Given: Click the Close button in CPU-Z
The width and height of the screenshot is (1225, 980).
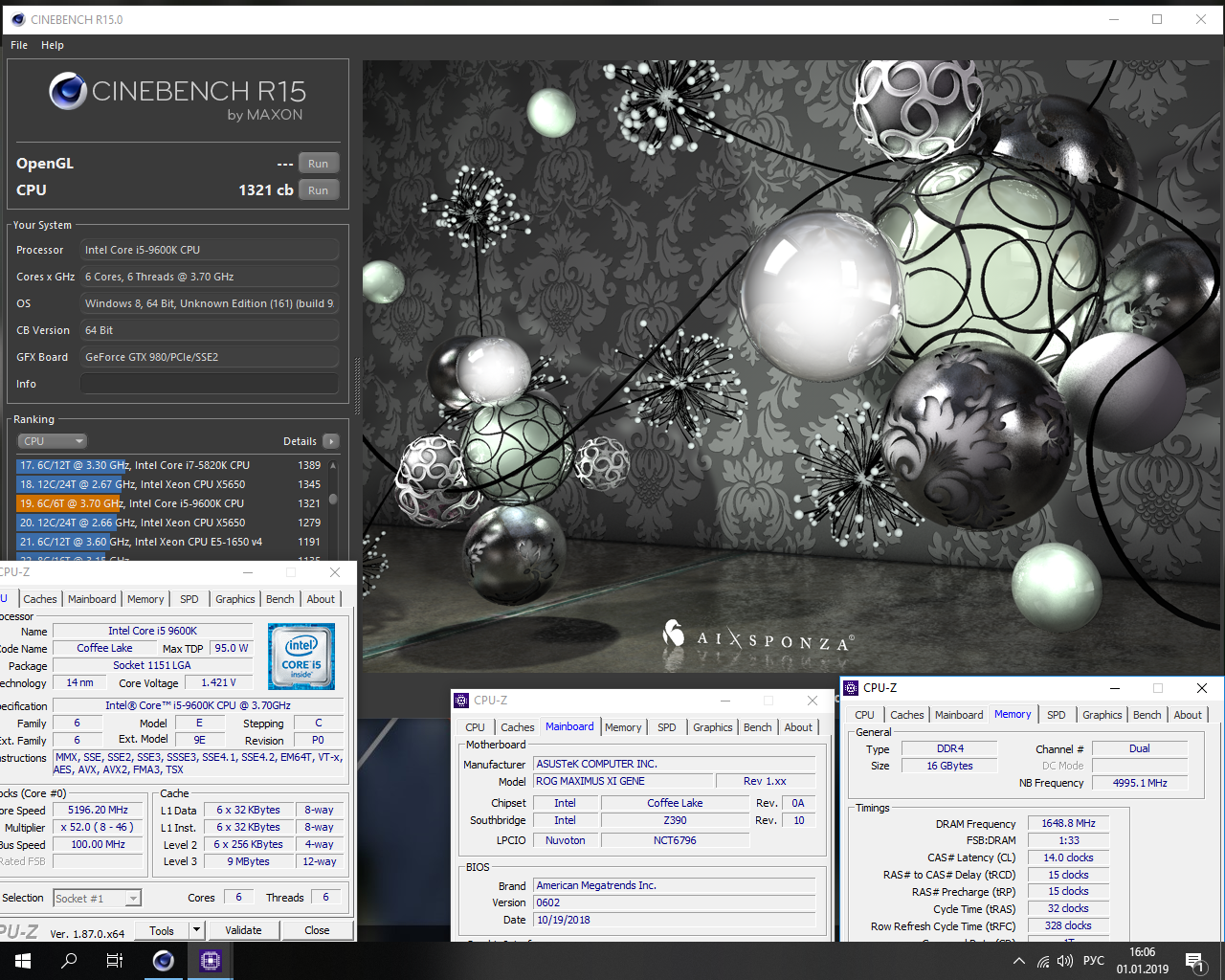Looking at the screenshot, I should pyautogui.click(x=317, y=930).
